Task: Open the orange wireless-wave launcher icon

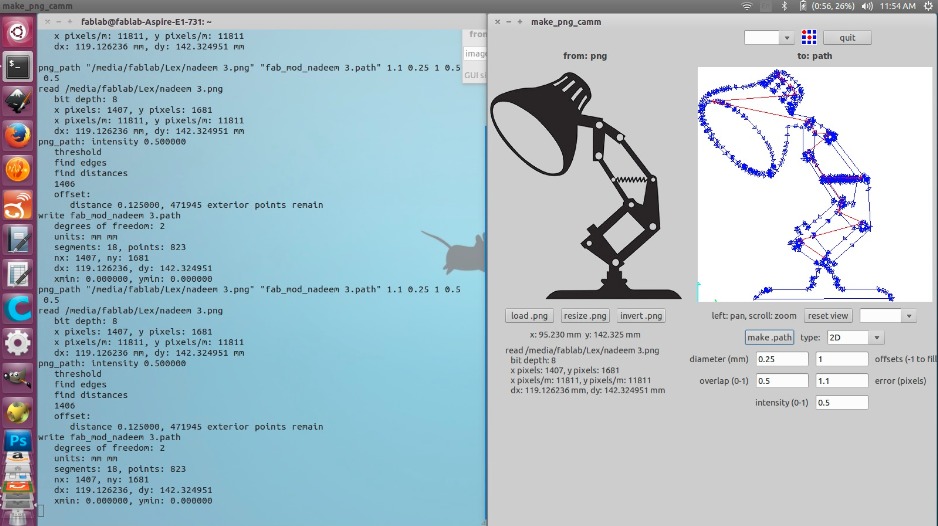Action: [17, 205]
